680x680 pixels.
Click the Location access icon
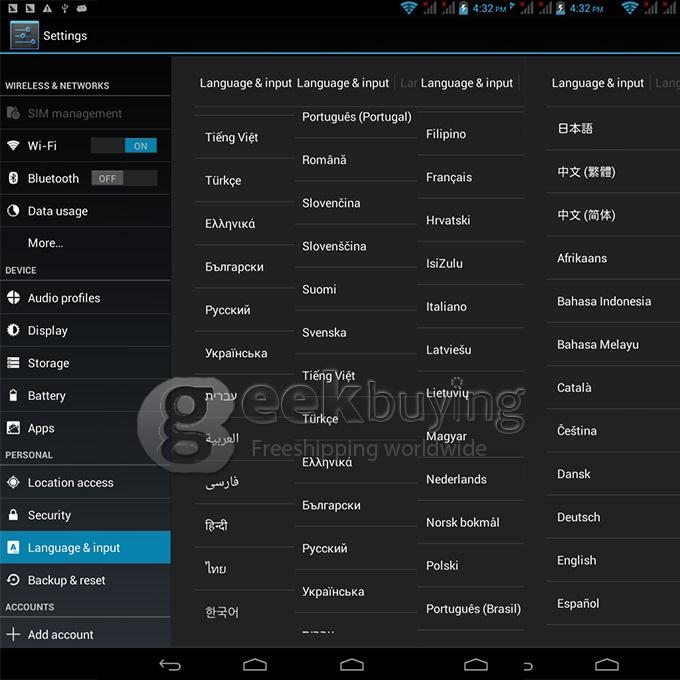click(x=13, y=483)
